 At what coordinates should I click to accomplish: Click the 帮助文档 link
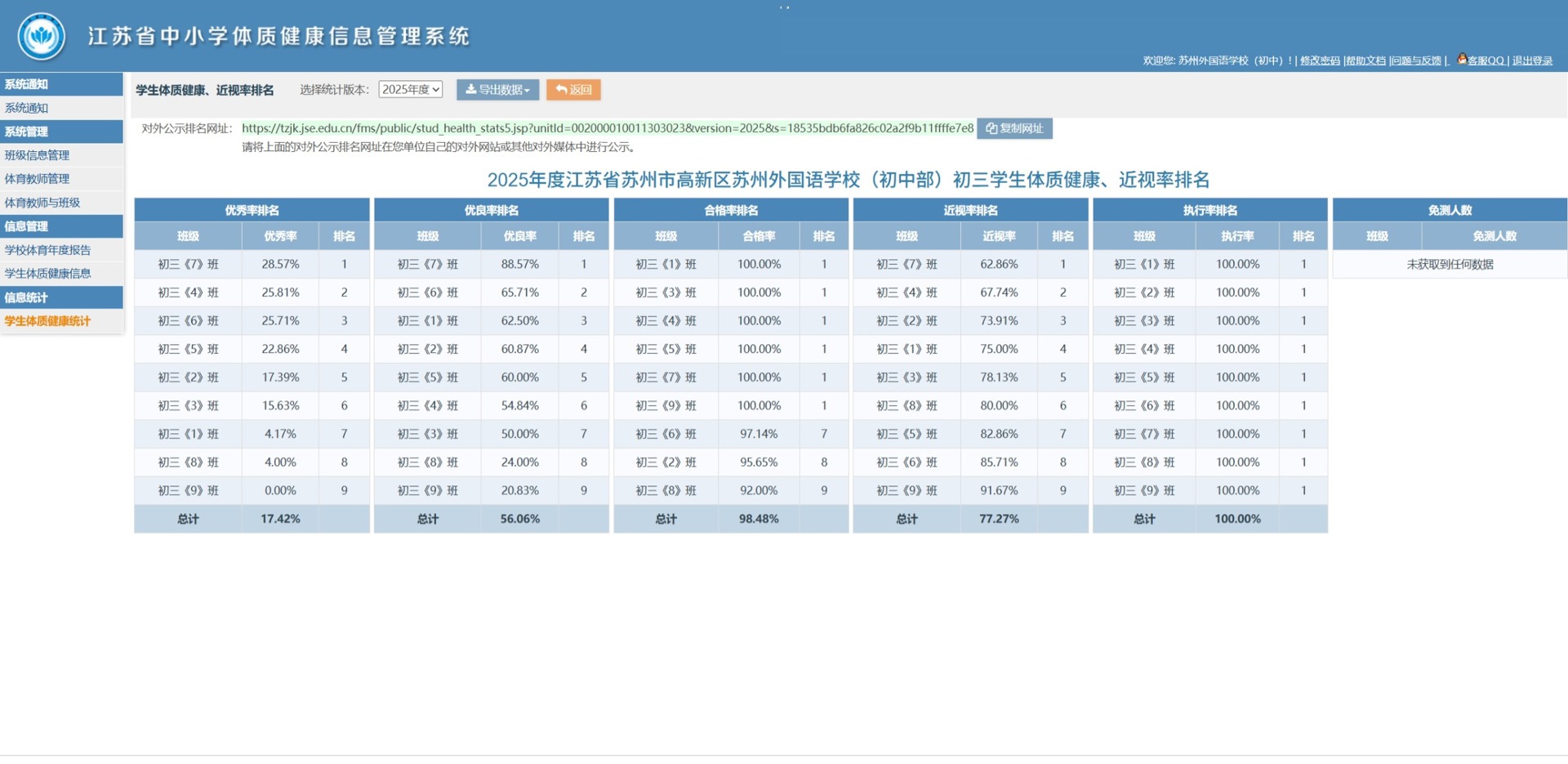tap(1365, 60)
